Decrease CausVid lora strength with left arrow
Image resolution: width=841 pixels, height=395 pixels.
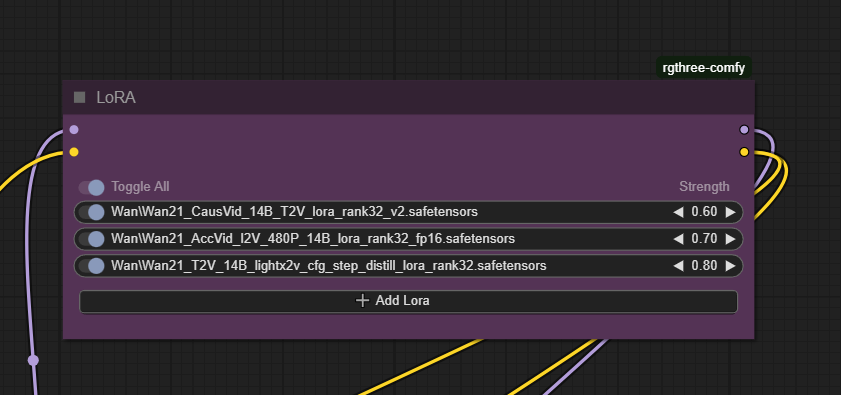click(678, 212)
